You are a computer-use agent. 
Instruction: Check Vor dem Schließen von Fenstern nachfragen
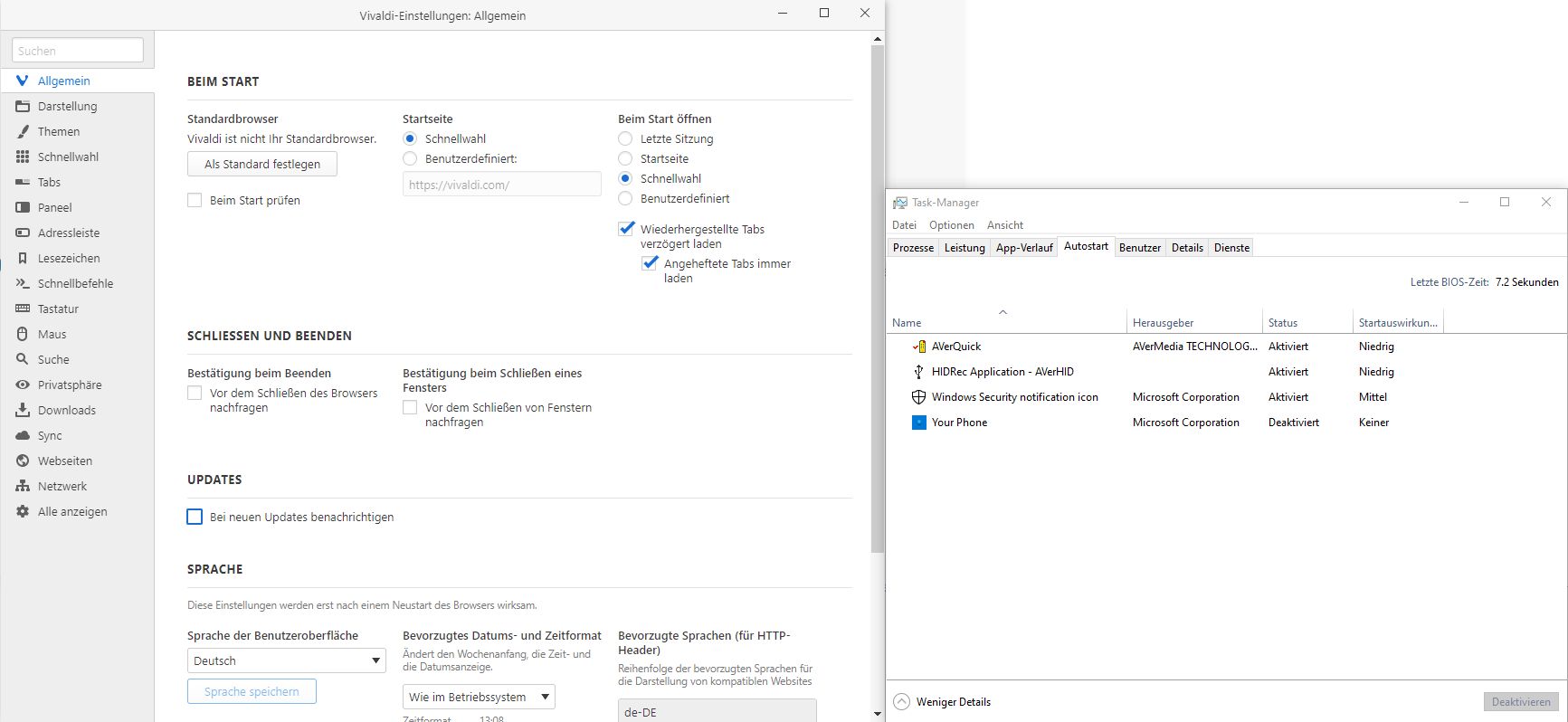(x=410, y=407)
